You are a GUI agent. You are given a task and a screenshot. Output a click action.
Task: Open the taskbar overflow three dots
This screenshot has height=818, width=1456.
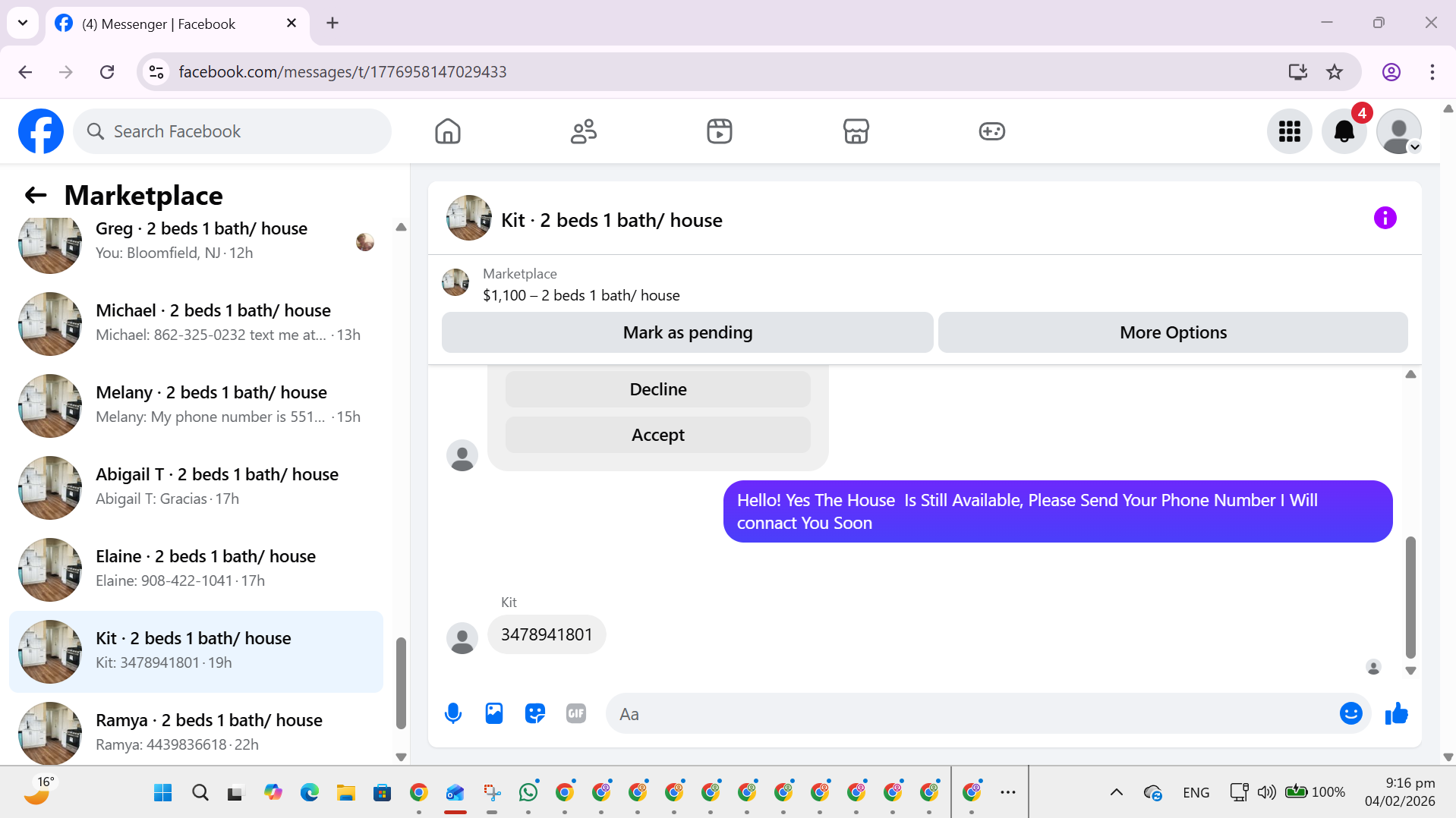[1007, 793]
